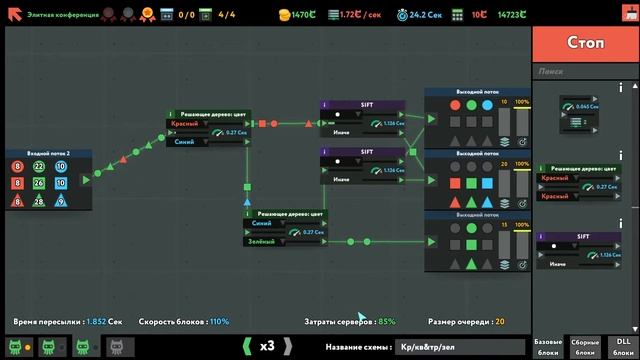The image size is (640, 360).
Task: Click the Иначе output on lower SIFT node
Action: click(402, 180)
